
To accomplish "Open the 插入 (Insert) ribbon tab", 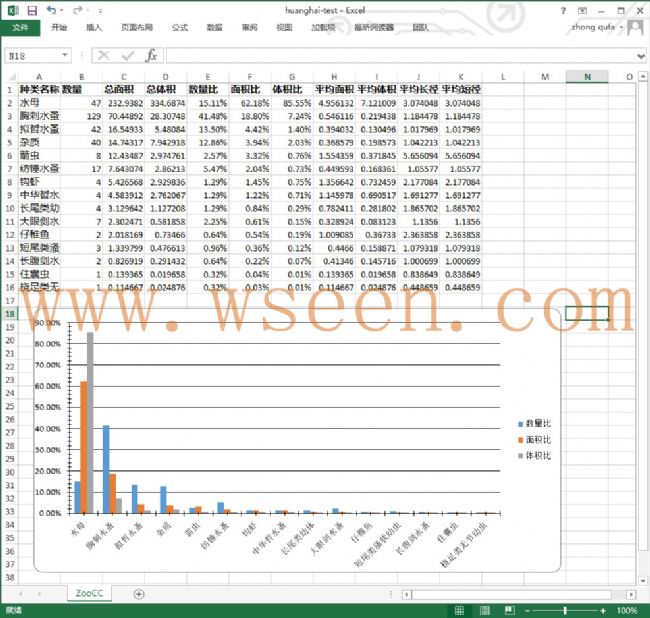I will point(94,28).
